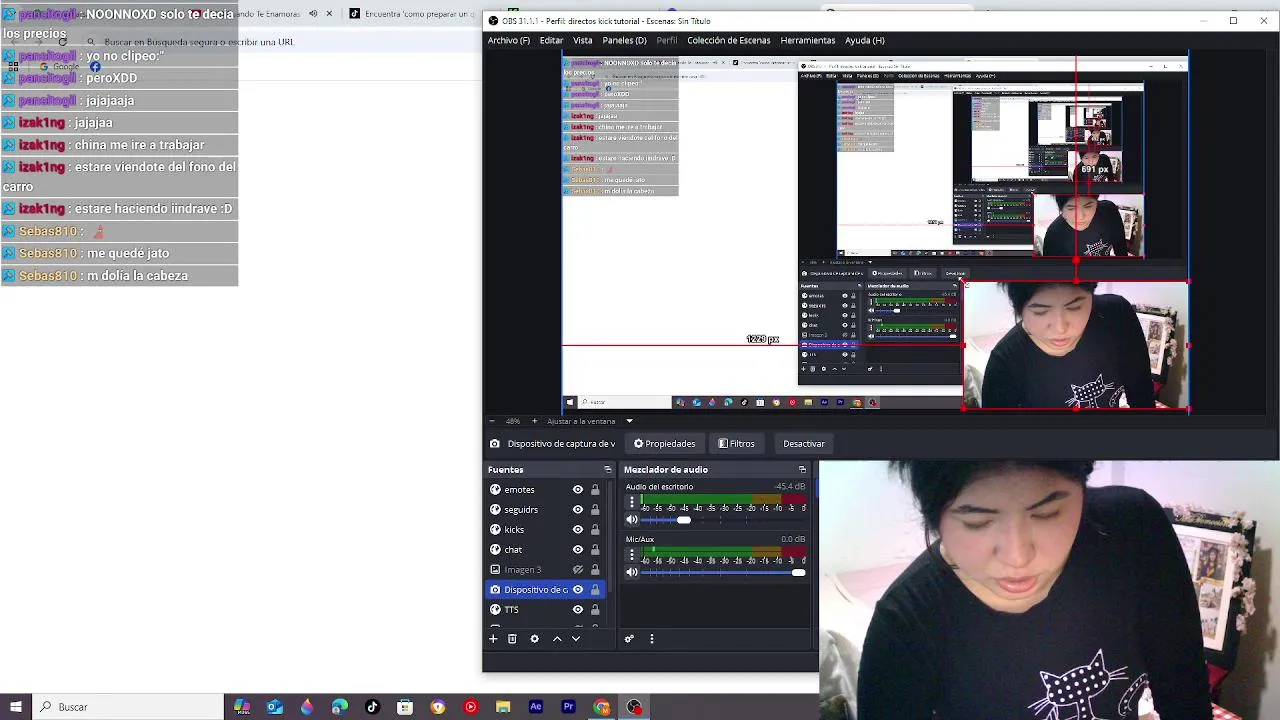Select the seguidrs source row

[x=545, y=510]
